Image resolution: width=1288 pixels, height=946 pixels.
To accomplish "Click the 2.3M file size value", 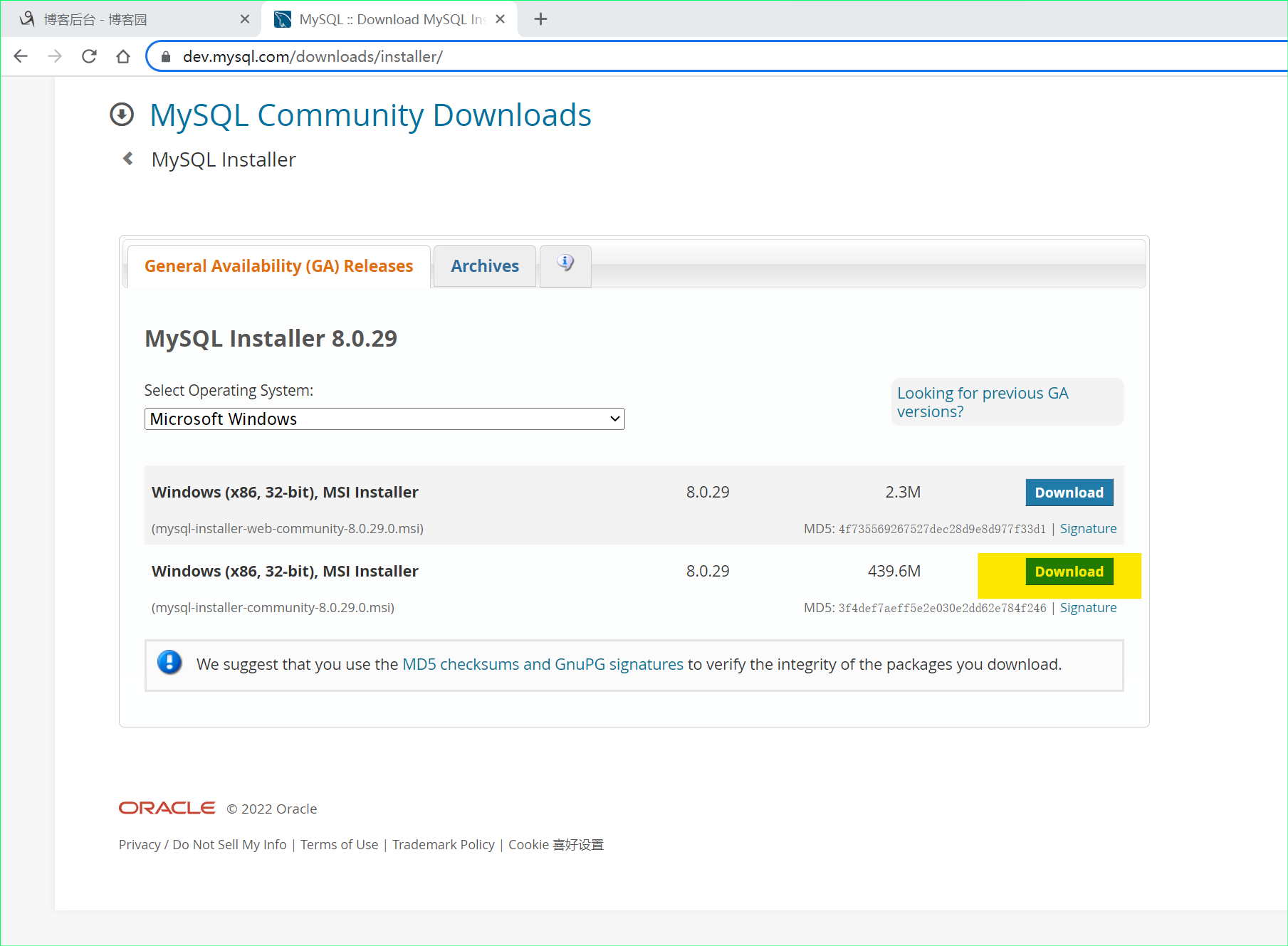I will (903, 493).
